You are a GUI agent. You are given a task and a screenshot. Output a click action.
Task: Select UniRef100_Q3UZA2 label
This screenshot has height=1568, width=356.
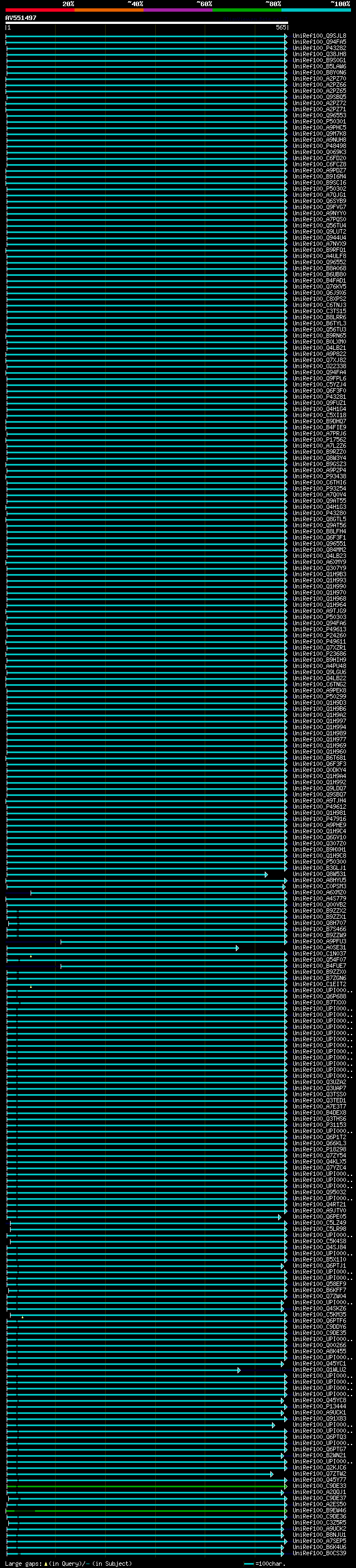(319, 1082)
